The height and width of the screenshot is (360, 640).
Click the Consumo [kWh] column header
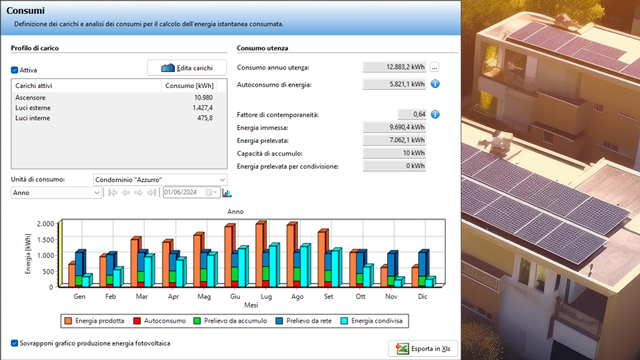point(189,86)
